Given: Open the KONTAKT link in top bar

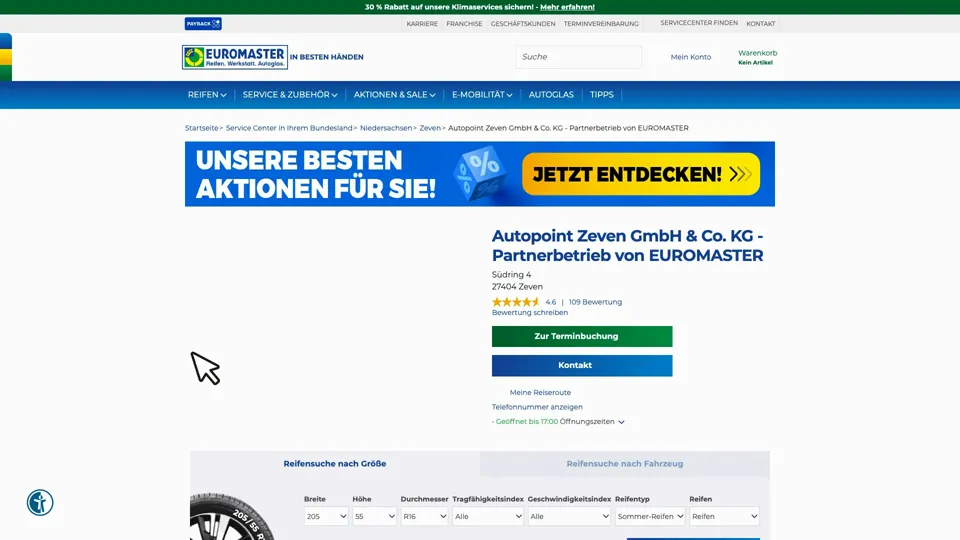Looking at the screenshot, I should (760, 24).
